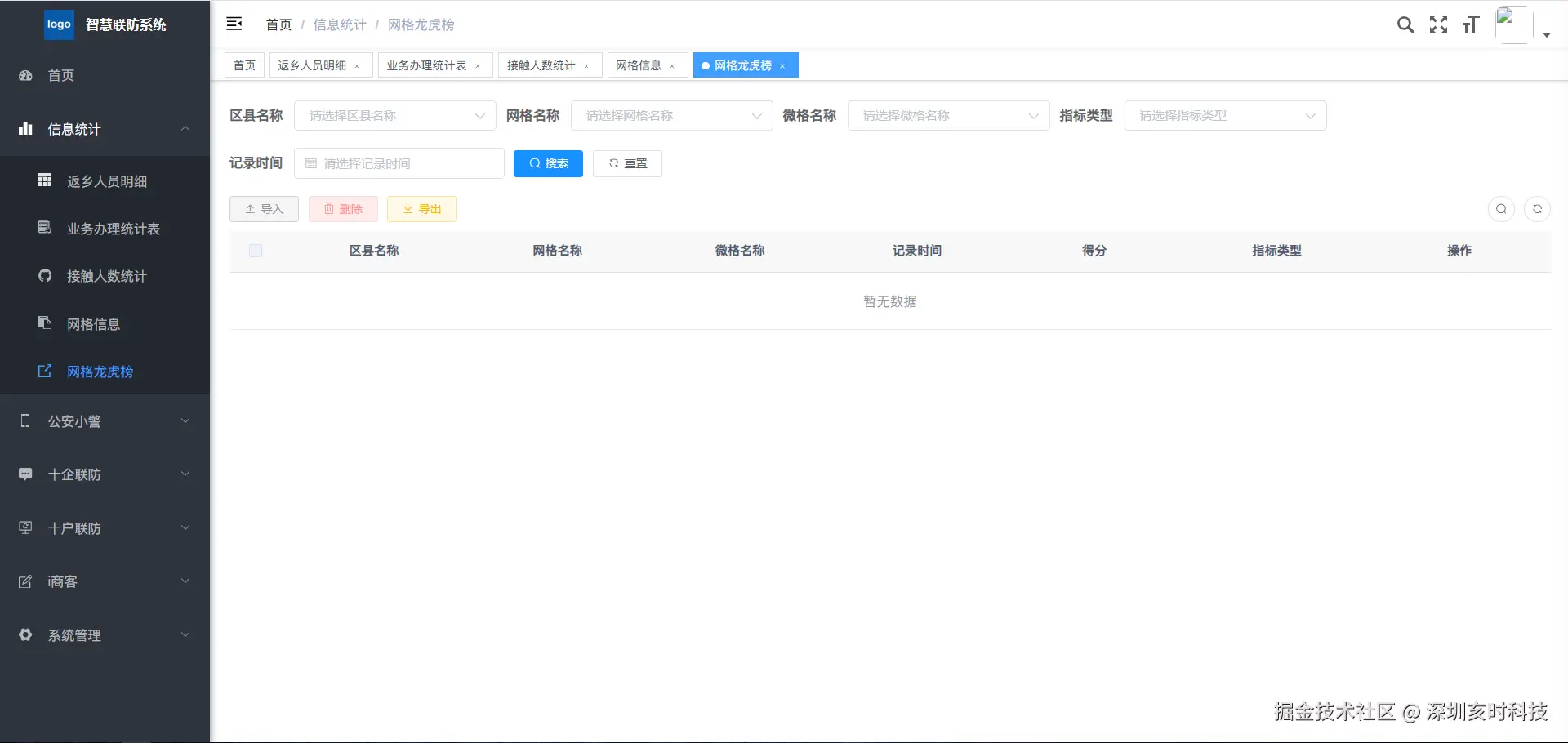Click the message icon beside 十企联防

tap(25, 474)
